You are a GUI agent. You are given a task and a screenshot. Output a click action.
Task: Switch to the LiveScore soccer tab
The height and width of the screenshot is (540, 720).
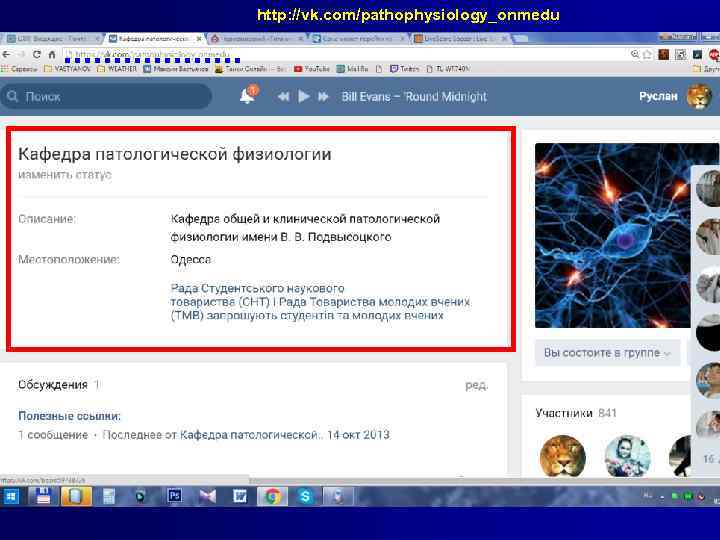coord(459,39)
